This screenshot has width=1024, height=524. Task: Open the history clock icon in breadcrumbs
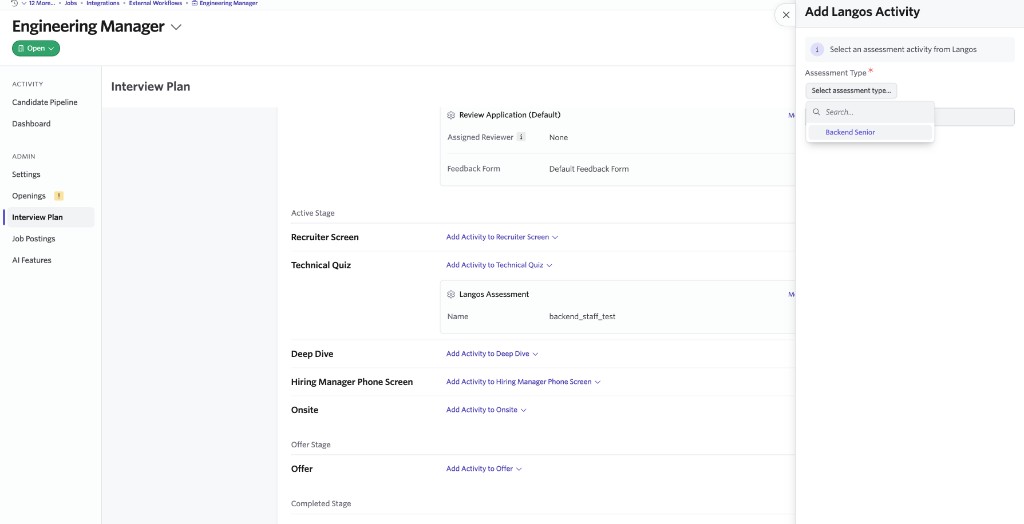[14, 3]
